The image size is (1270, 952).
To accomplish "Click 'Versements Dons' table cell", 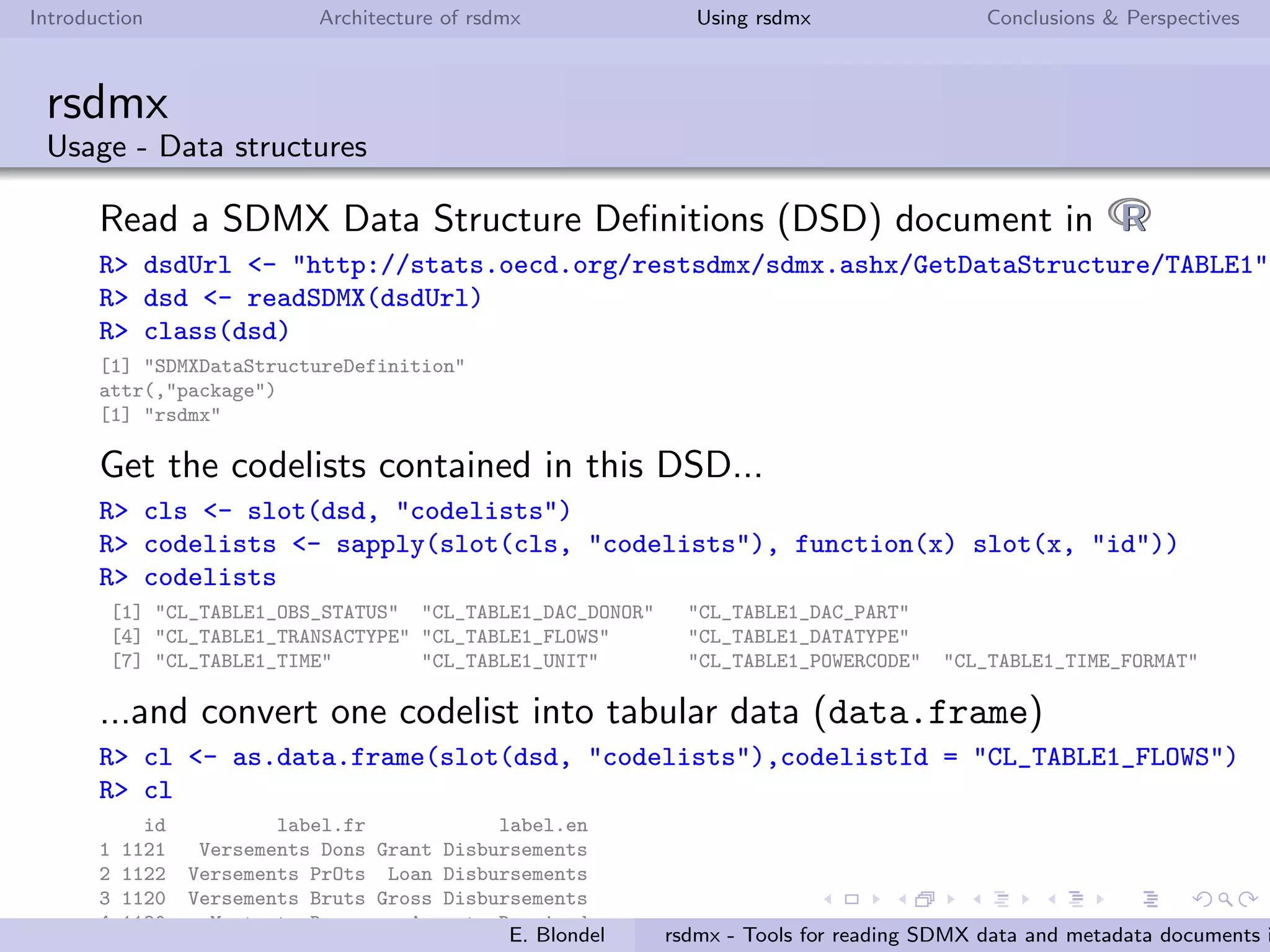I will pyautogui.click(x=282, y=850).
